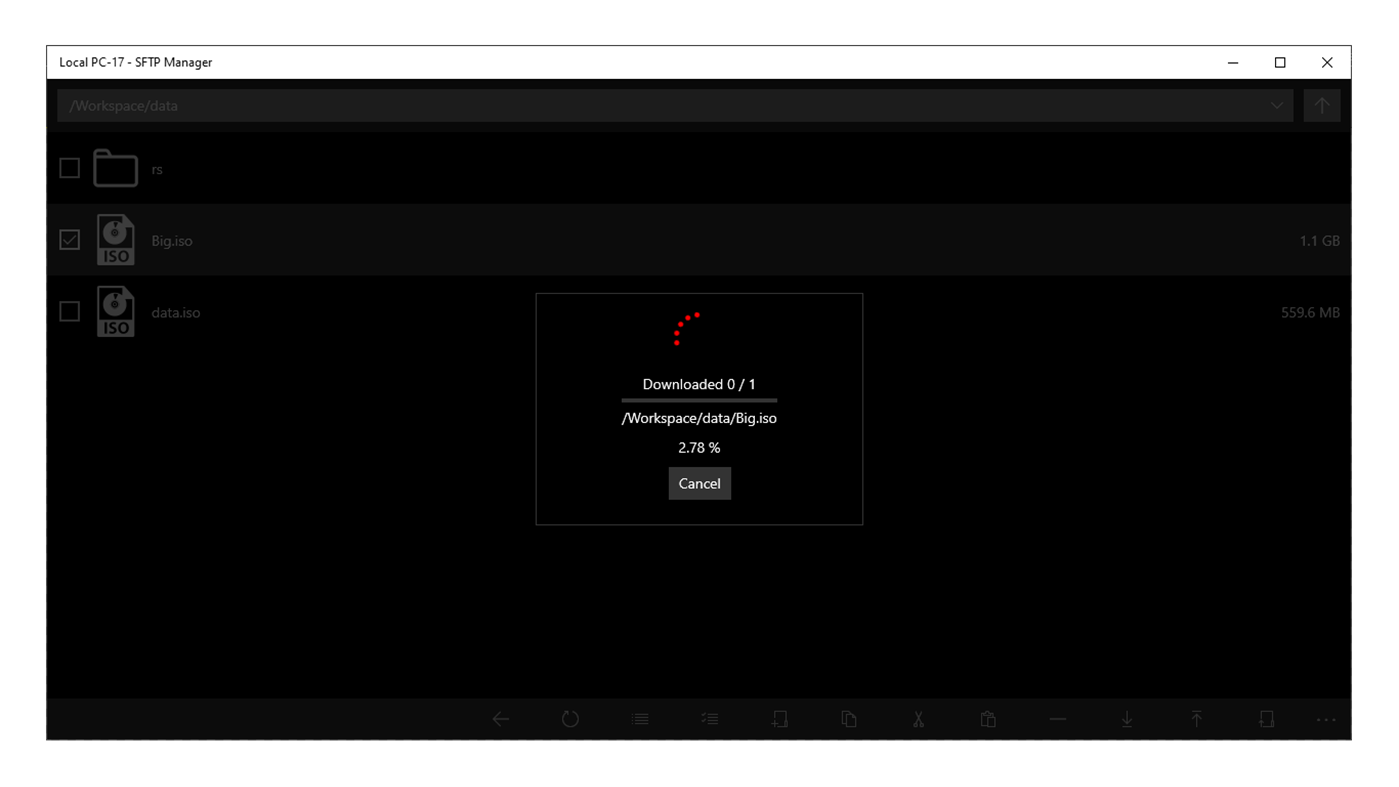Cancel the Big.iso download
Viewport: 1399px width, 787px height.
pyautogui.click(x=699, y=483)
